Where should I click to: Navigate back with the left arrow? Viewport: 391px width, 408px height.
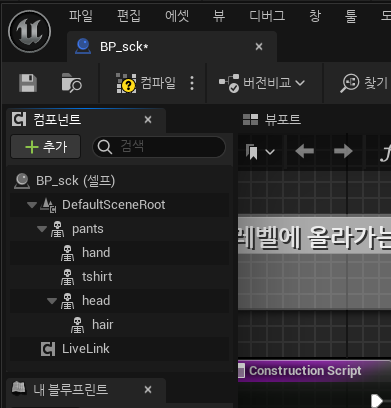(305, 152)
